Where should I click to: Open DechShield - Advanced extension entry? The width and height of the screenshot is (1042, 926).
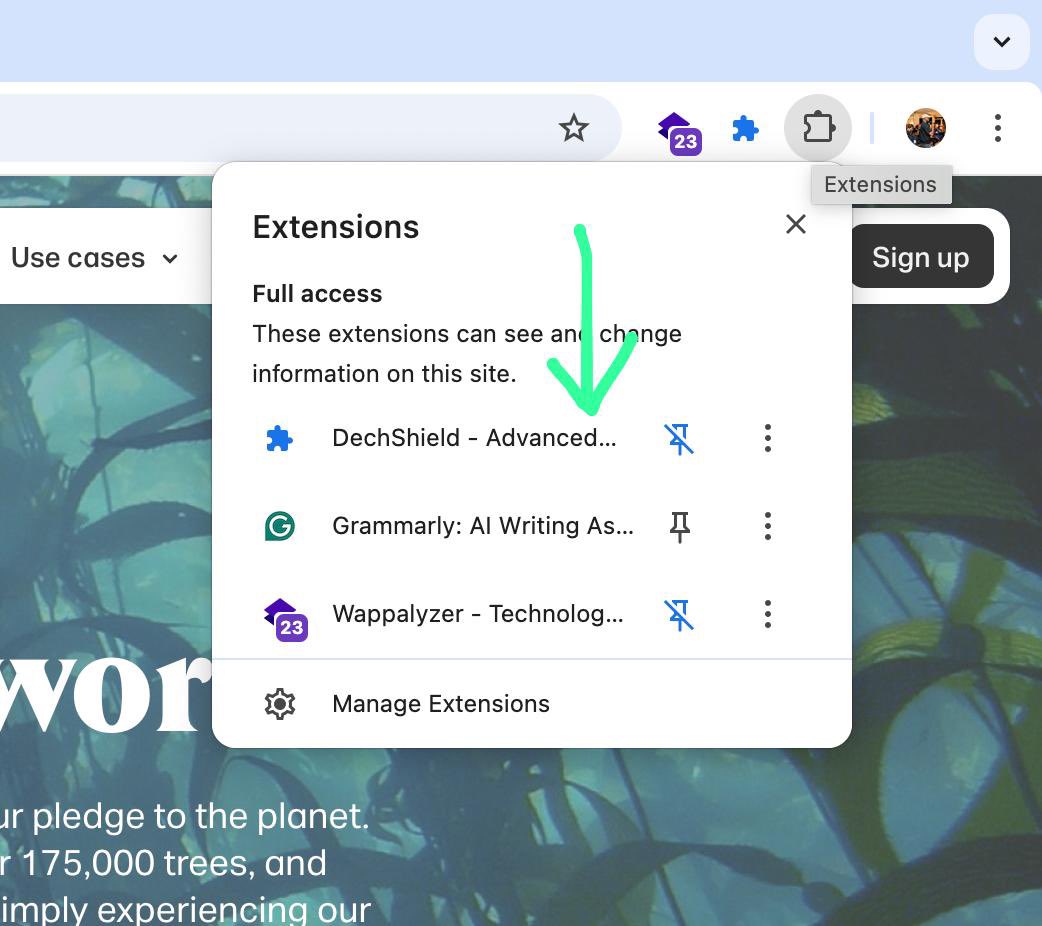474,438
